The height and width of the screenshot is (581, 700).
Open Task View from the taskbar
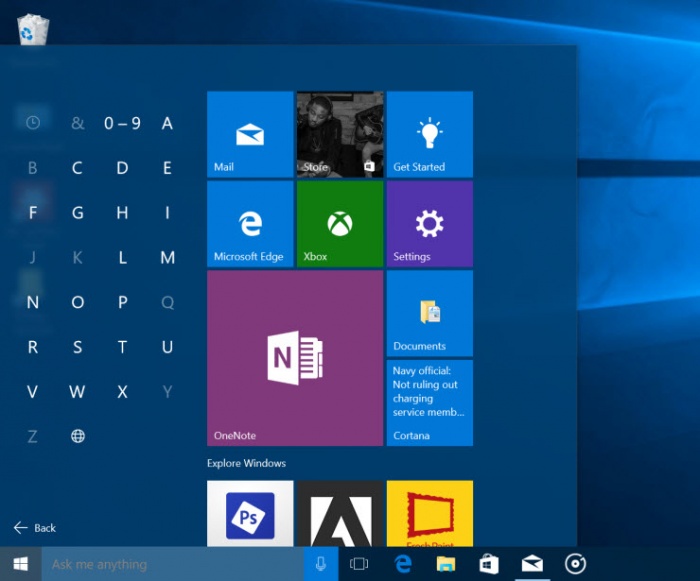click(359, 564)
